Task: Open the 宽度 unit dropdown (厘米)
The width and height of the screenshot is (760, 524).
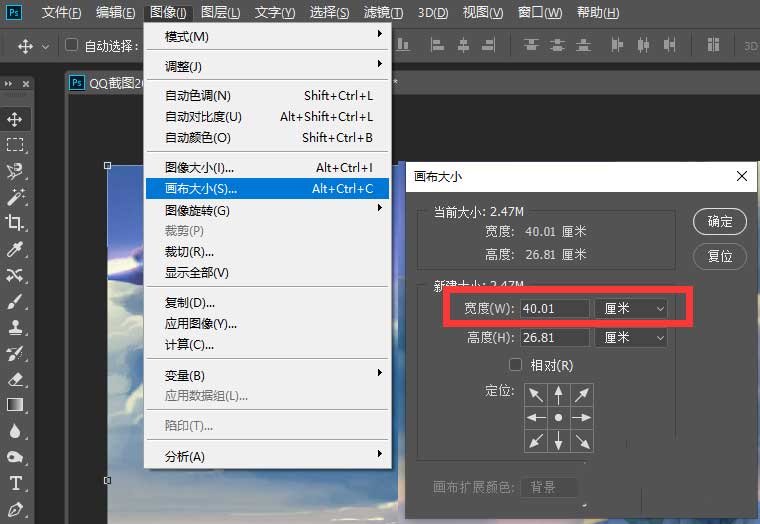Action: point(631,308)
